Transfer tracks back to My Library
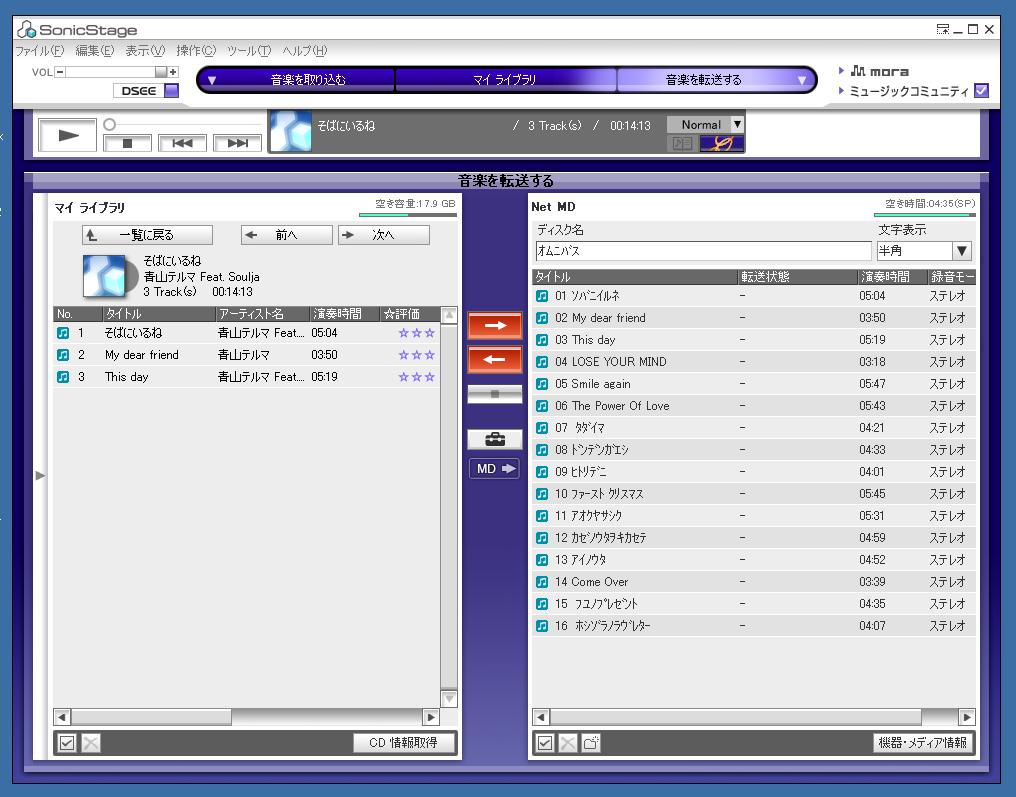The width and height of the screenshot is (1016, 797). (494, 360)
